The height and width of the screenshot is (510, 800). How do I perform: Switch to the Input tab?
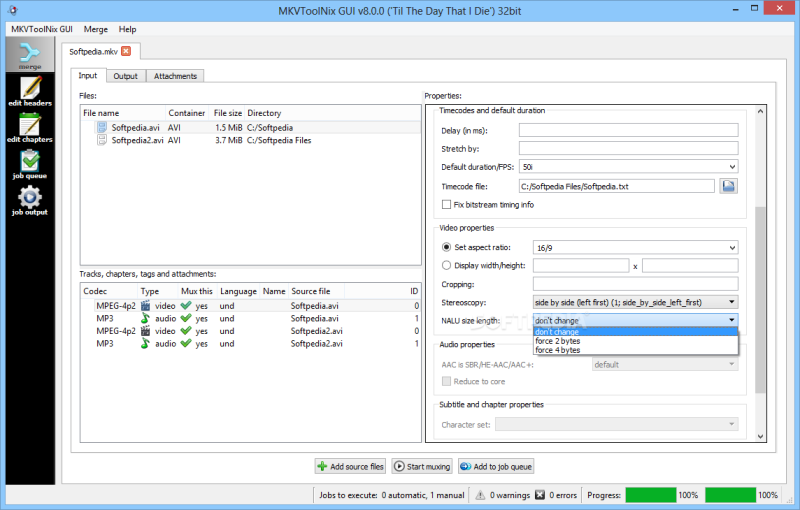point(88,75)
